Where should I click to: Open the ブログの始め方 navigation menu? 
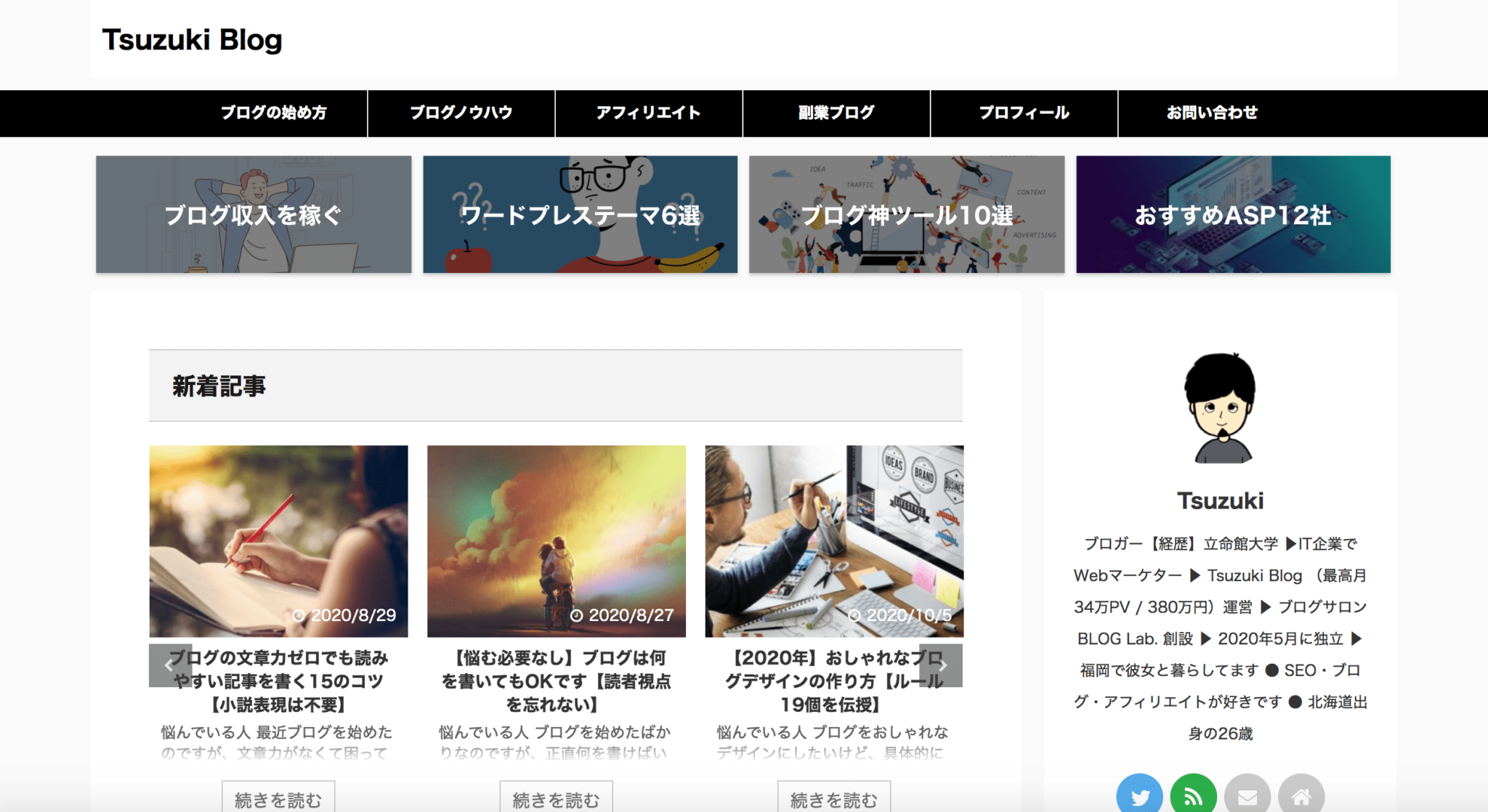pos(274,113)
